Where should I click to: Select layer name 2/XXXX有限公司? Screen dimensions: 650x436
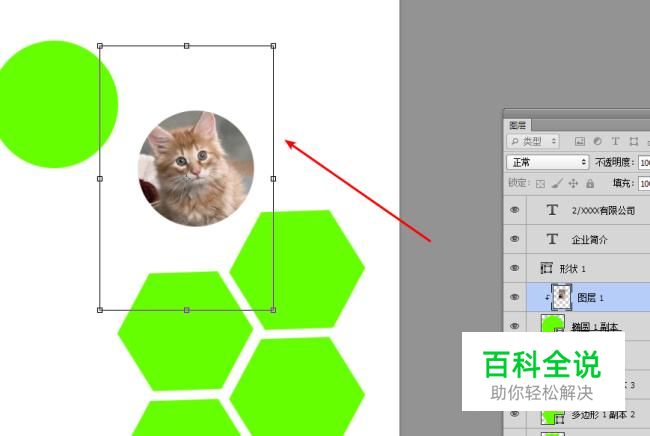tap(603, 211)
